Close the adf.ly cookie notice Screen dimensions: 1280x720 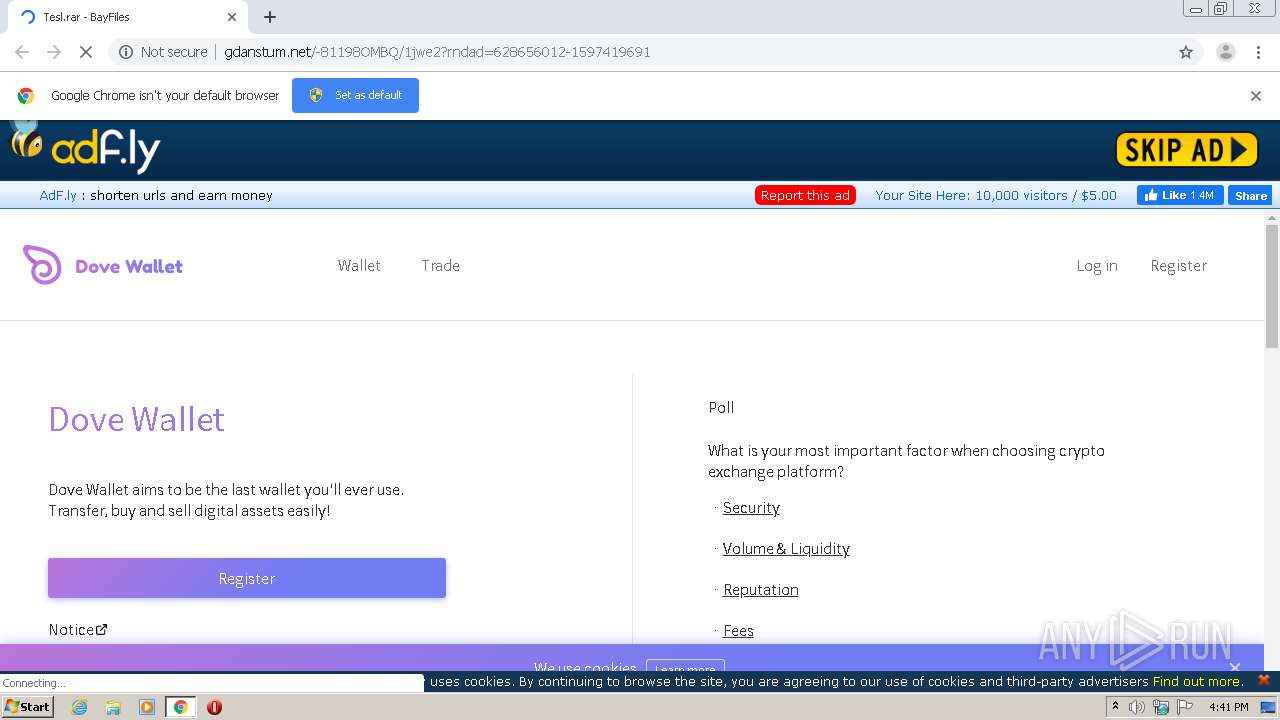1263,680
